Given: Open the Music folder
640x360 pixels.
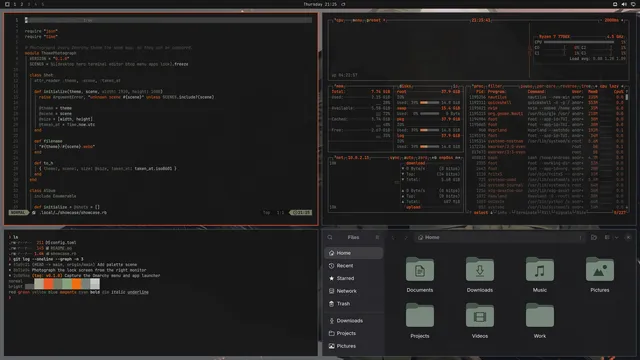Looking at the screenshot, I should (x=540, y=274).
